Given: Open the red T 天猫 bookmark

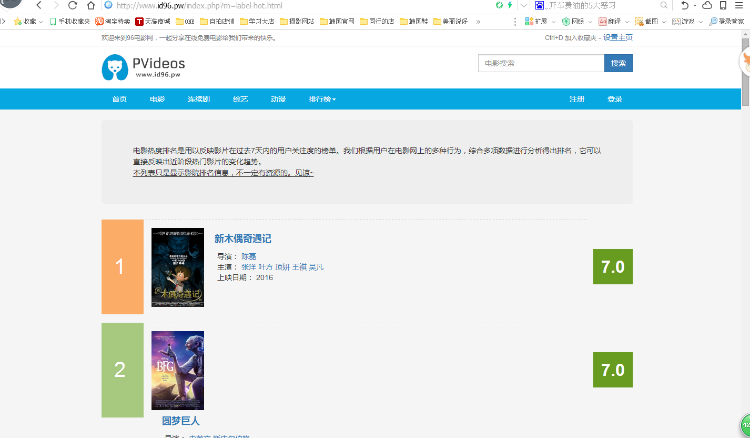Looking at the screenshot, I should (x=153, y=22).
